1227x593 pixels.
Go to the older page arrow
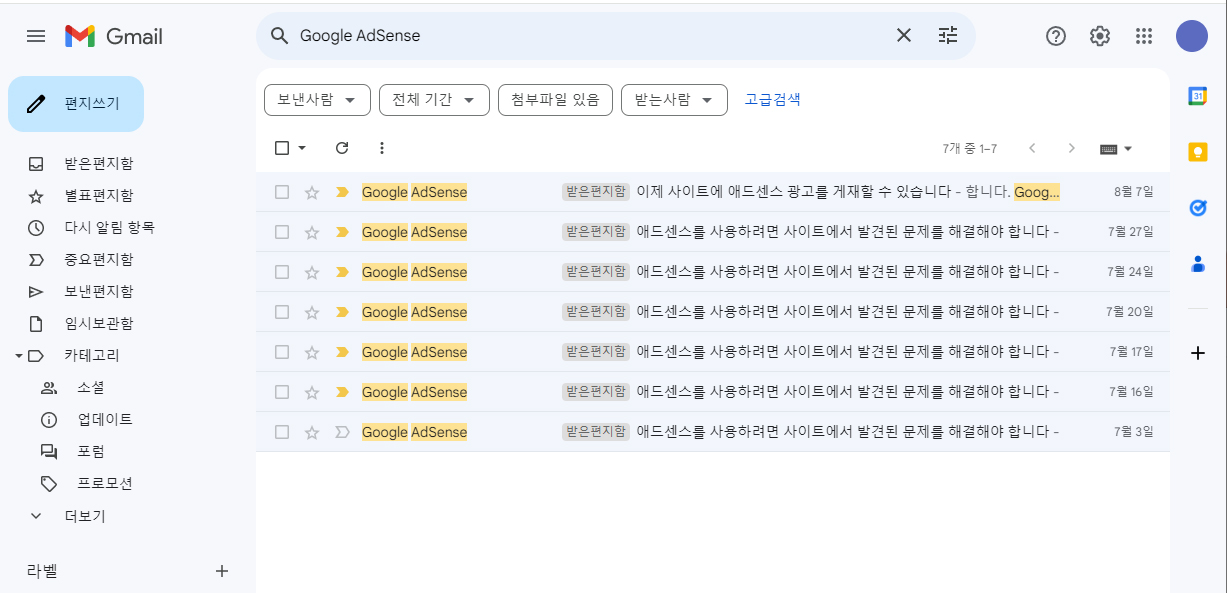click(1072, 148)
